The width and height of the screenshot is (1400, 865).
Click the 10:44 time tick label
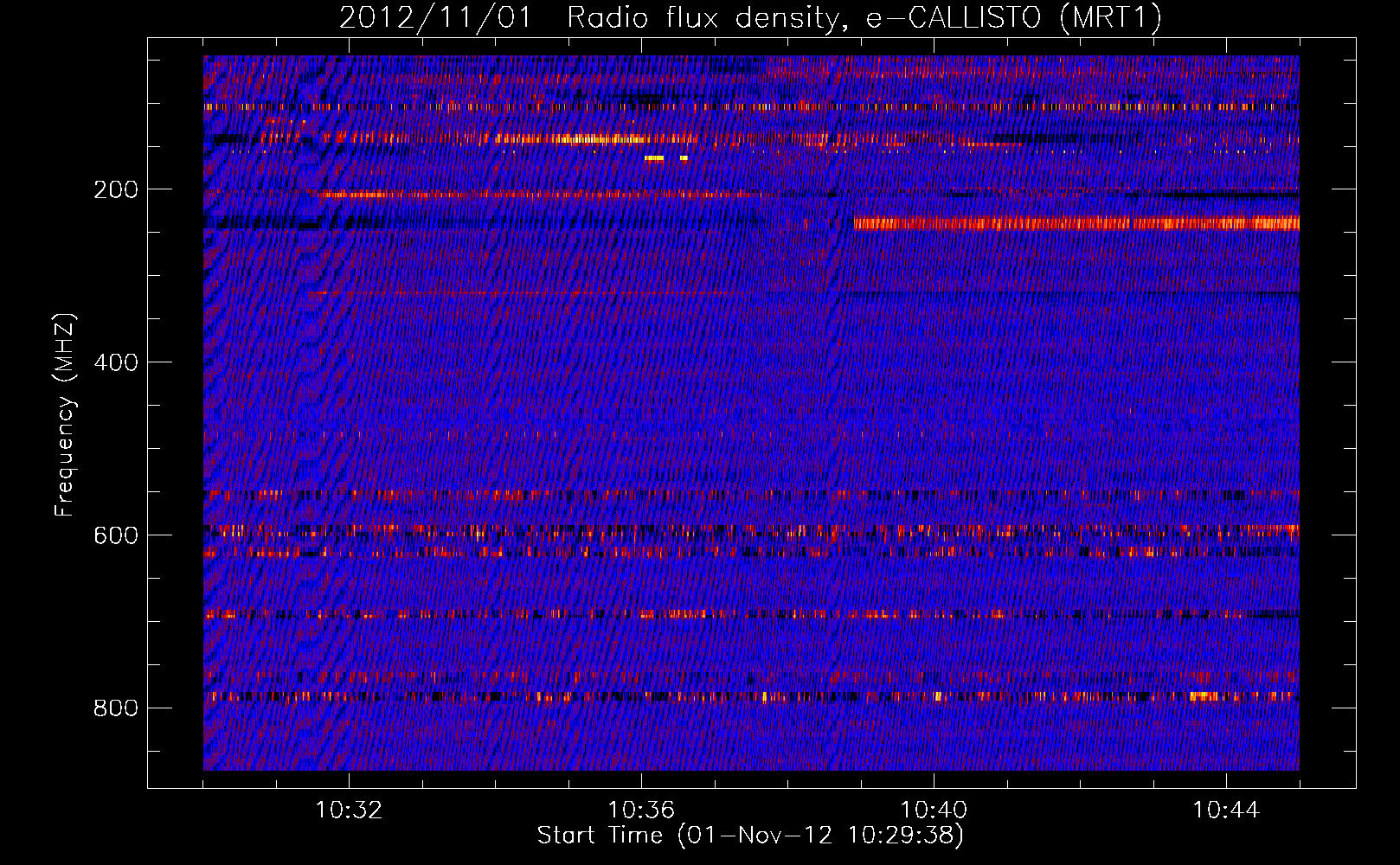pos(1226,811)
